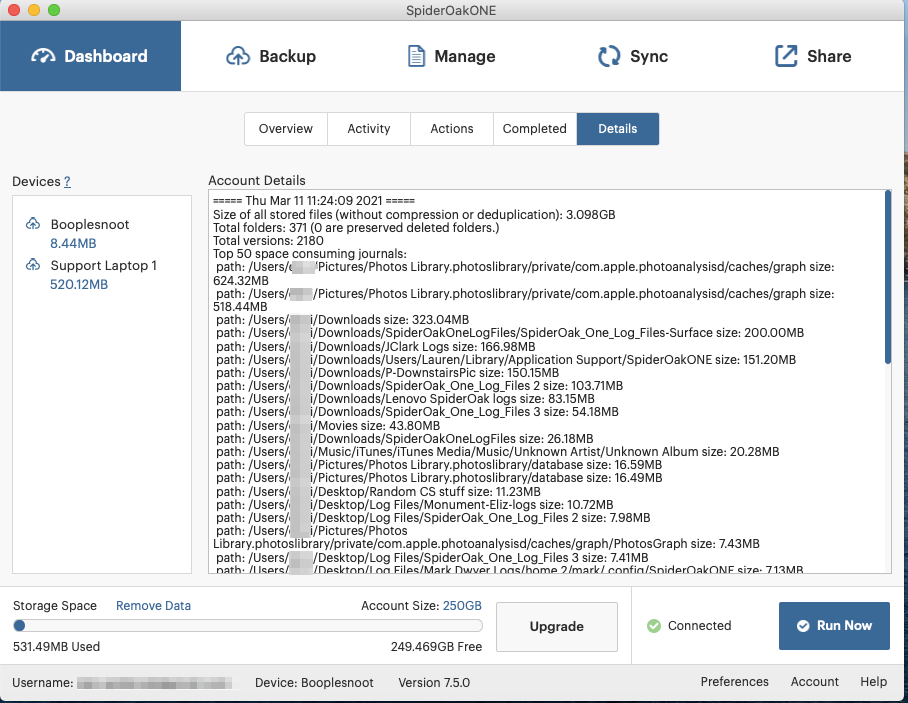Click the Backup cloud upload icon
The image size is (908, 703).
coord(237,56)
